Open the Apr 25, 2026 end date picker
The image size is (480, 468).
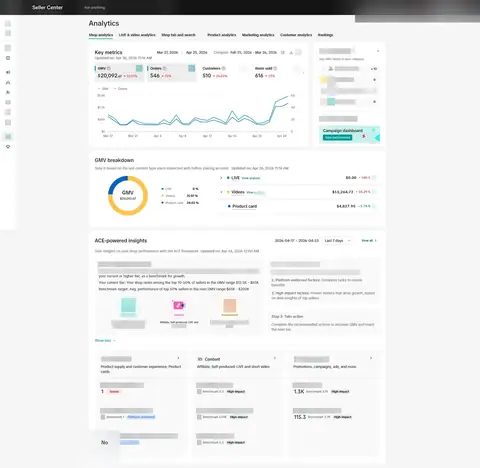(197, 53)
